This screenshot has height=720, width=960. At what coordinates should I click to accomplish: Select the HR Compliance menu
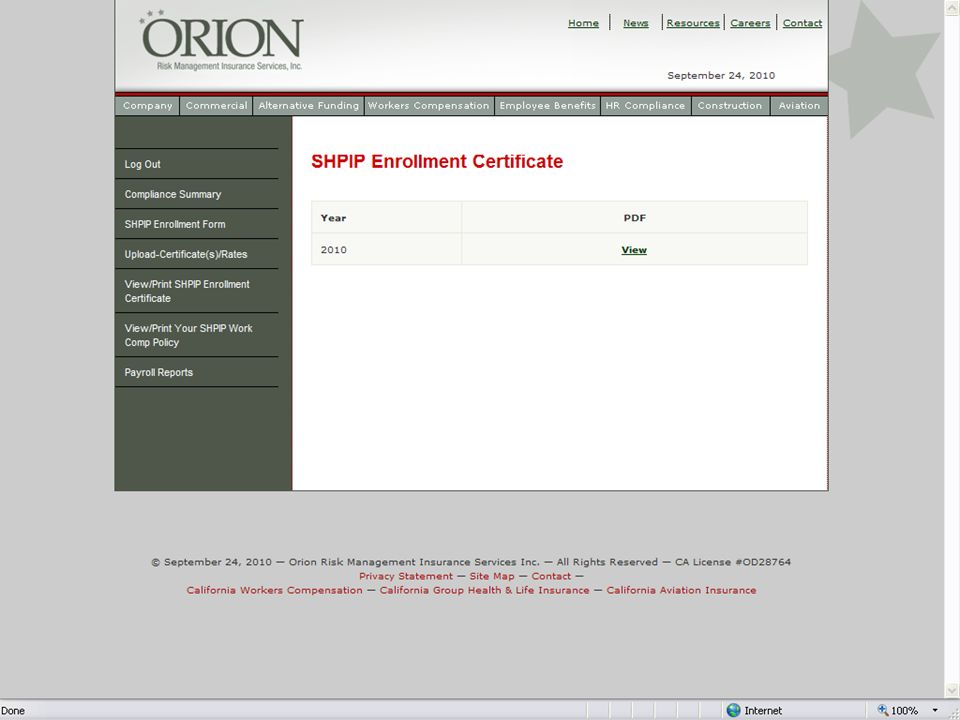[645, 106]
